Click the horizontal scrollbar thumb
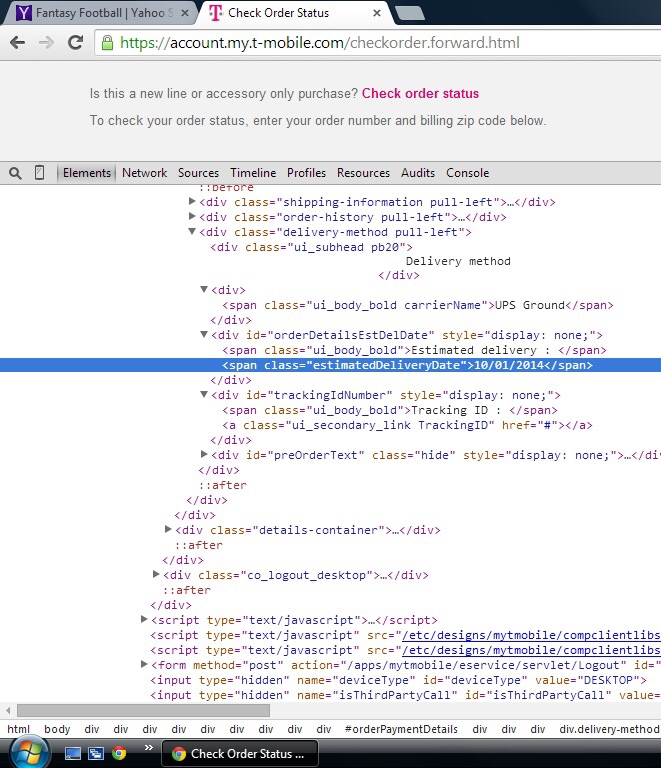661x768 pixels. point(143,710)
